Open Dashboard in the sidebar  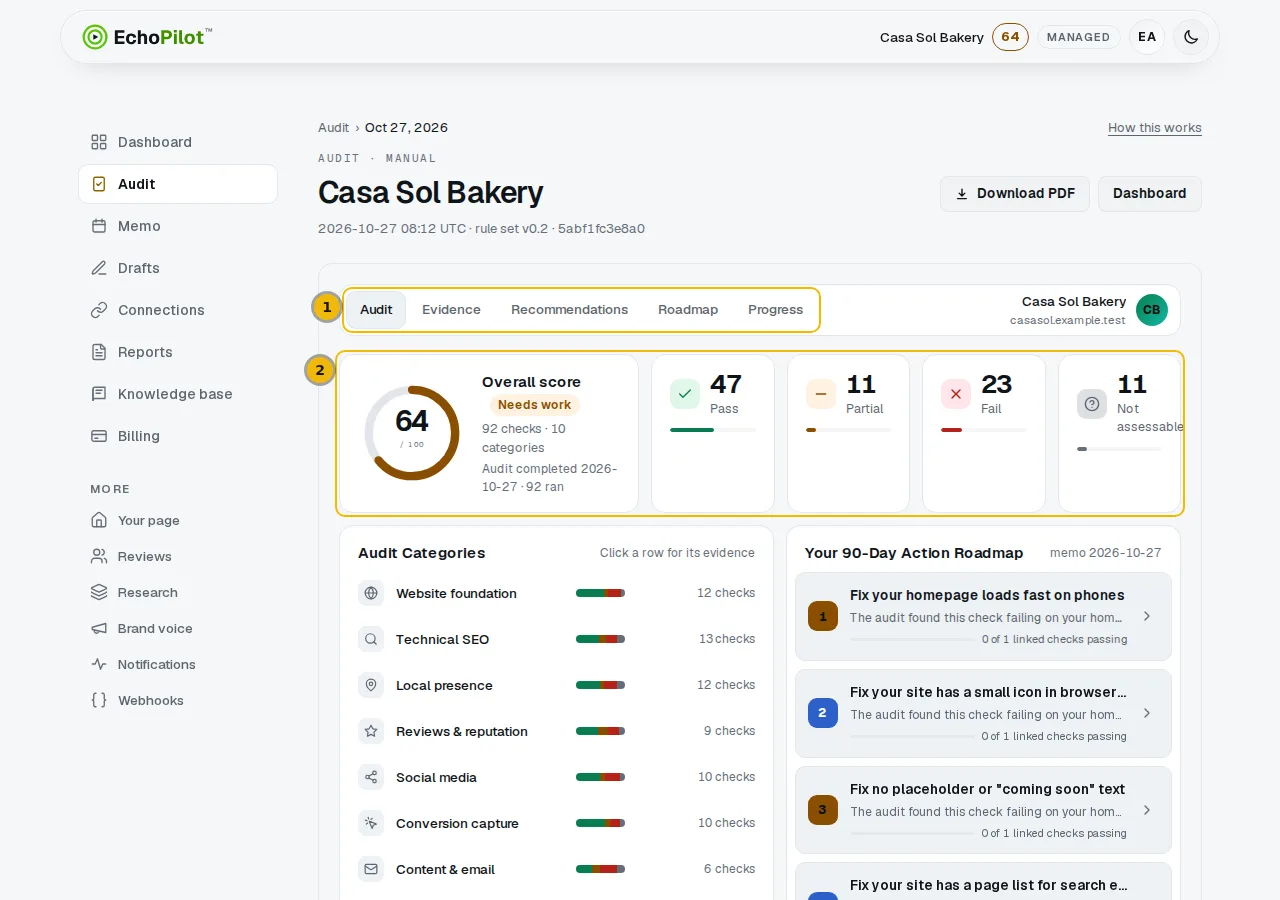[x=178, y=142]
